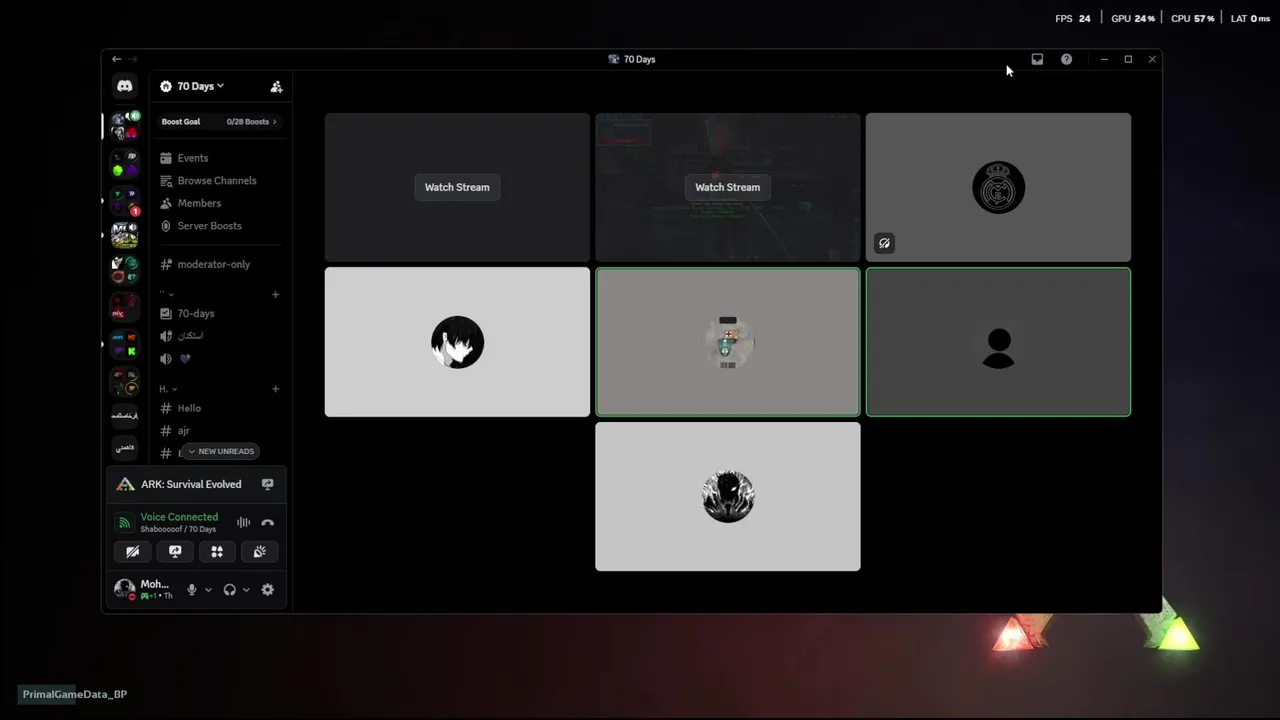1280x720 pixels.
Task: Jump to NEW UNREADS
Action: [221, 451]
